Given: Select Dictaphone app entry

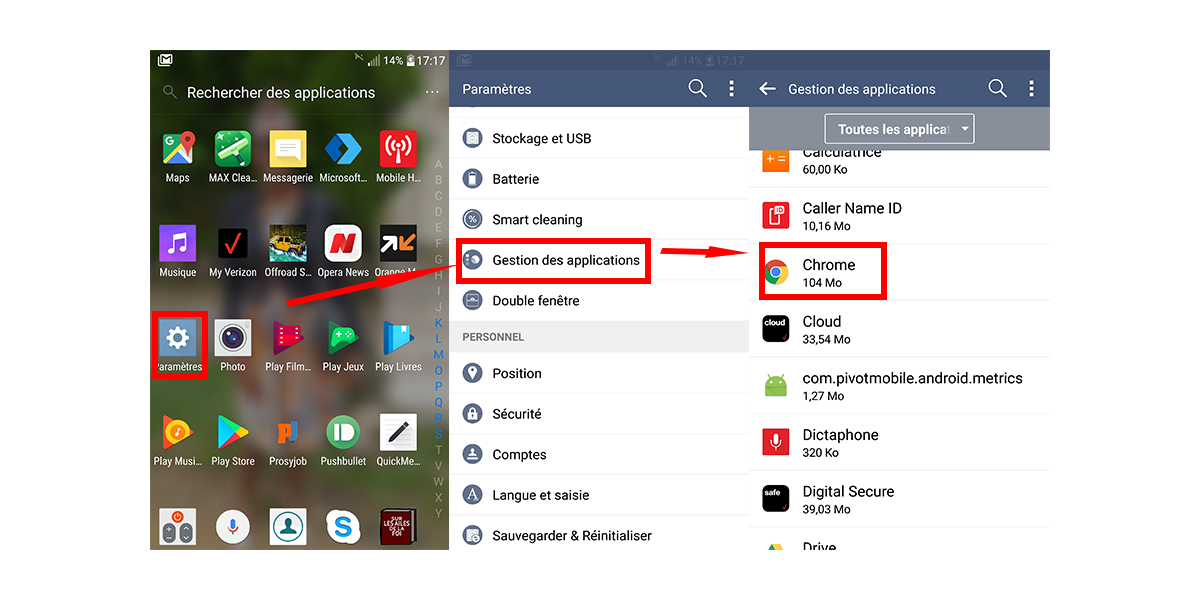Looking at the screenshot, I should 899,442.
